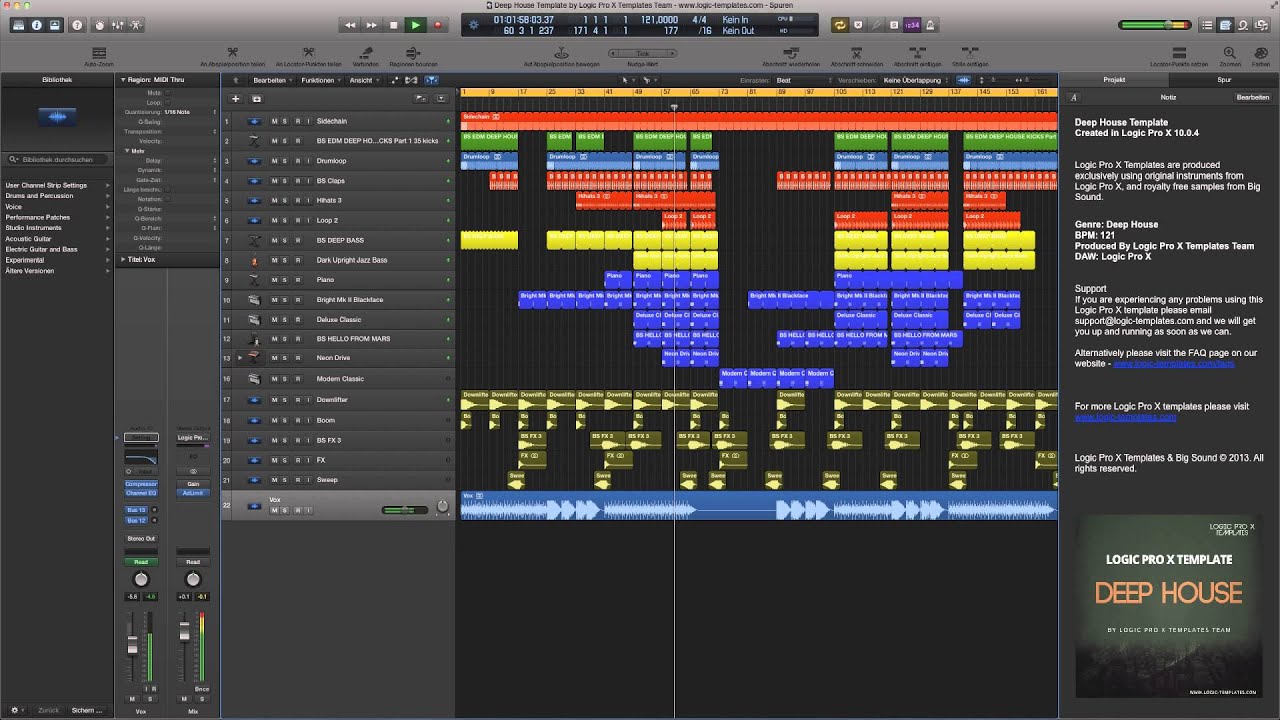Toggle the Note Pad icon
The width and height of the screenshot is (1280, 720).
(x=1227, y=25)
